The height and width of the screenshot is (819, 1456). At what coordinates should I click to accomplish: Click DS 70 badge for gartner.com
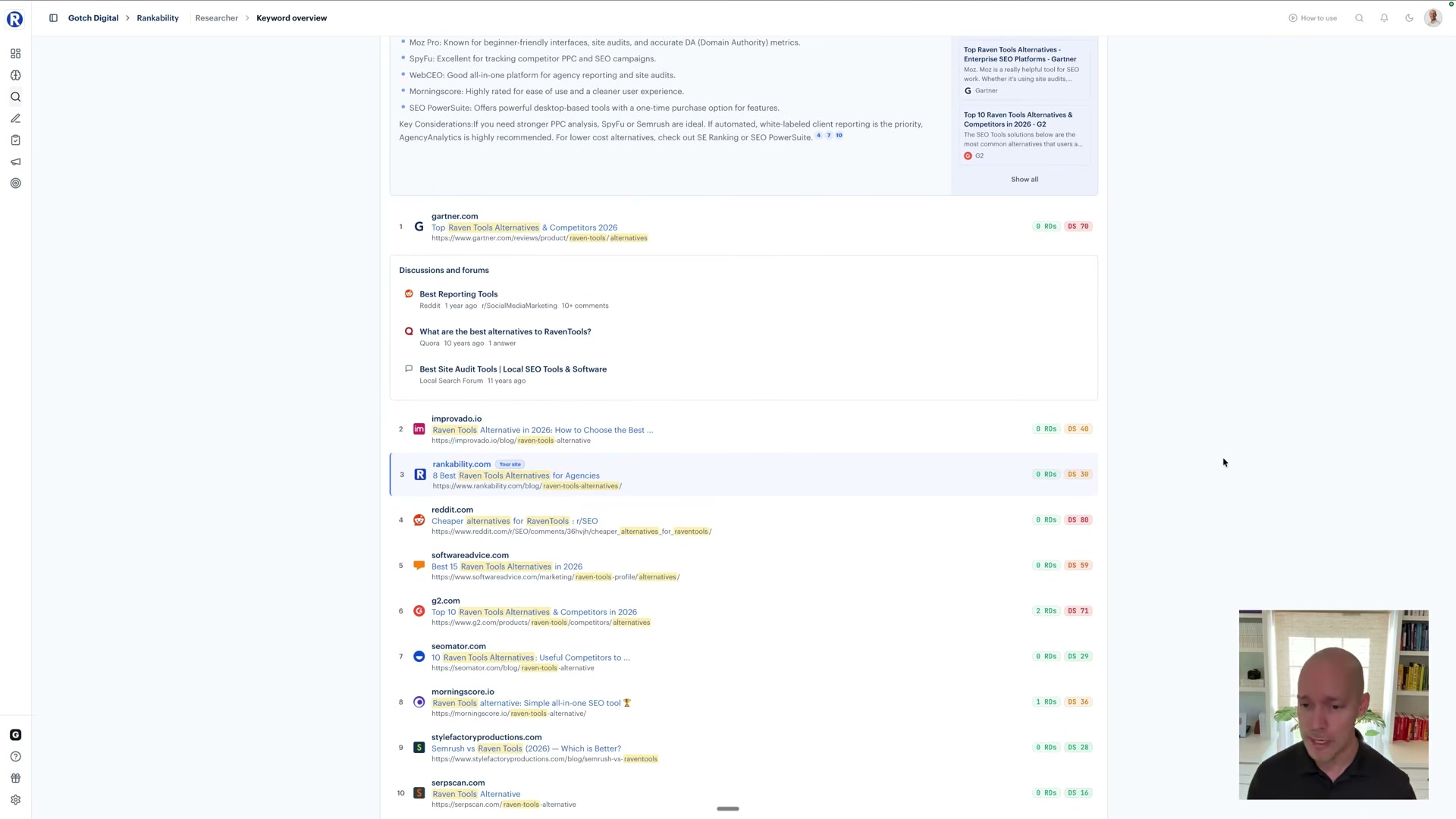tap(1078, 227)
